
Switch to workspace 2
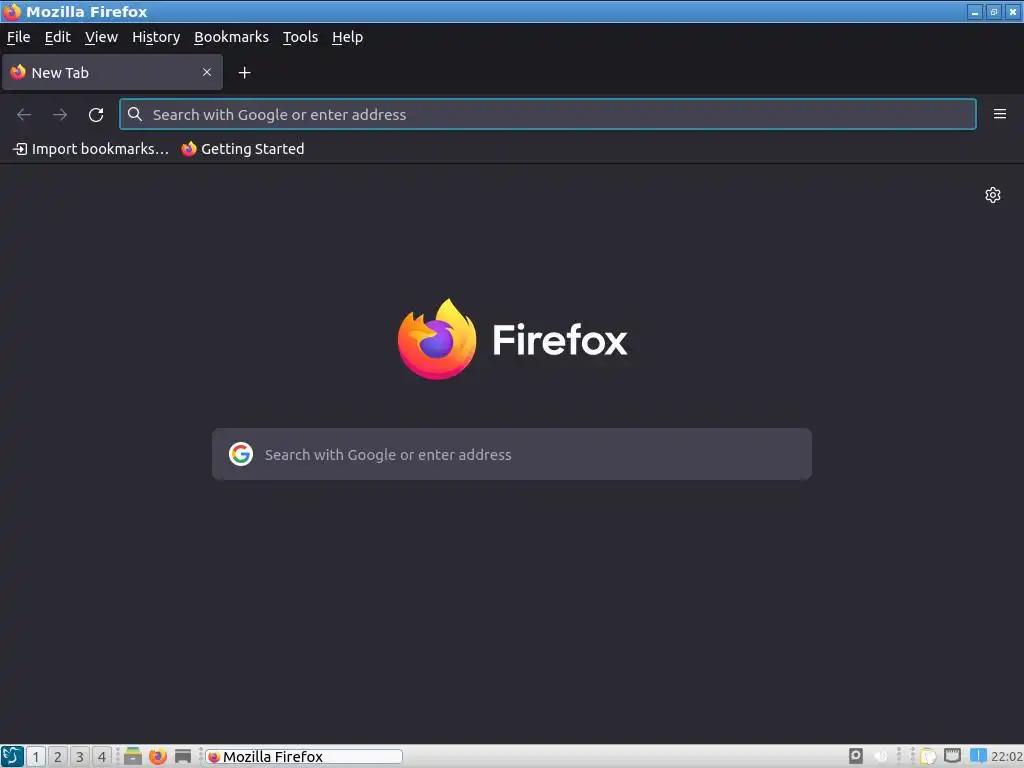coord(57,756)
